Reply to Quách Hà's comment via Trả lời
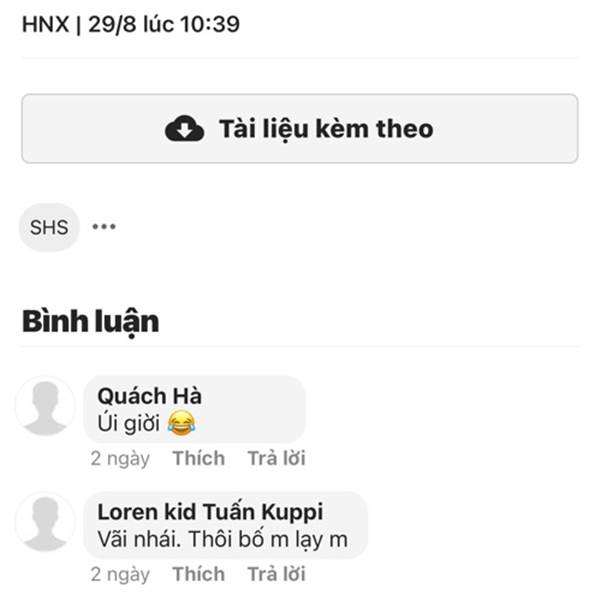This screenshot has width=600, height=600. click(x=276, y=458)
